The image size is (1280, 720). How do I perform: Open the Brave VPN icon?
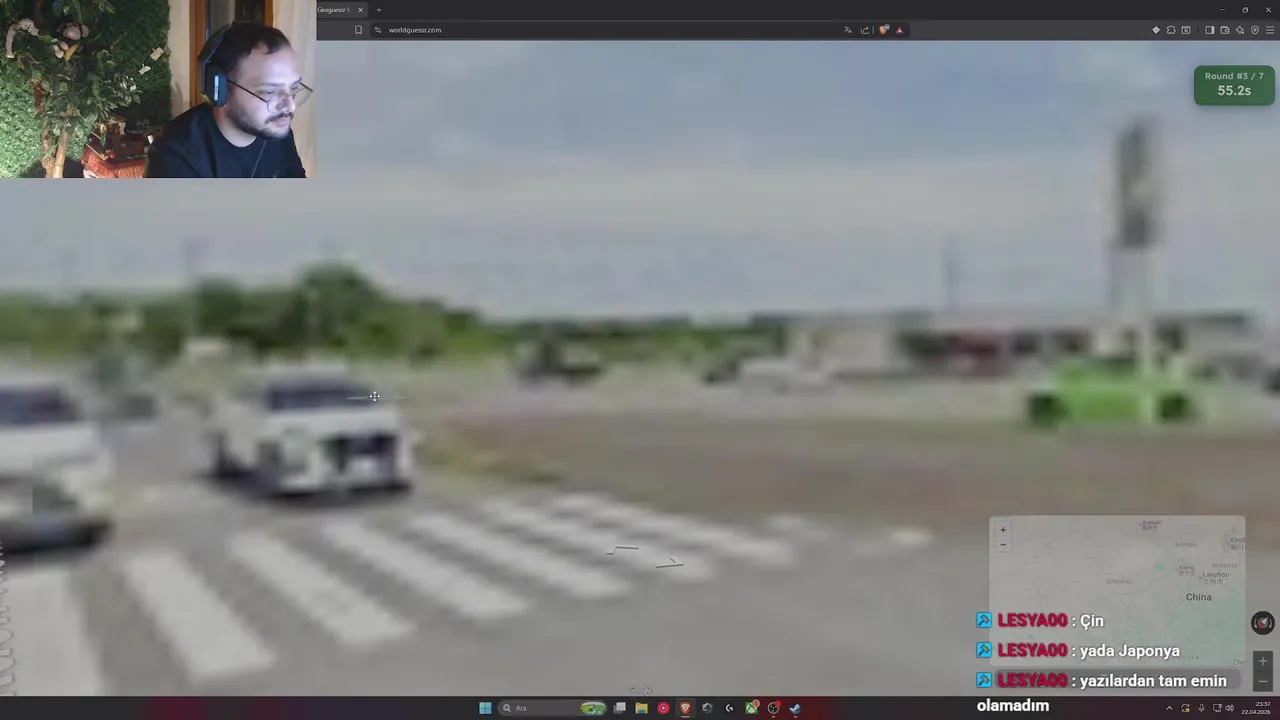pos(1255,30)
